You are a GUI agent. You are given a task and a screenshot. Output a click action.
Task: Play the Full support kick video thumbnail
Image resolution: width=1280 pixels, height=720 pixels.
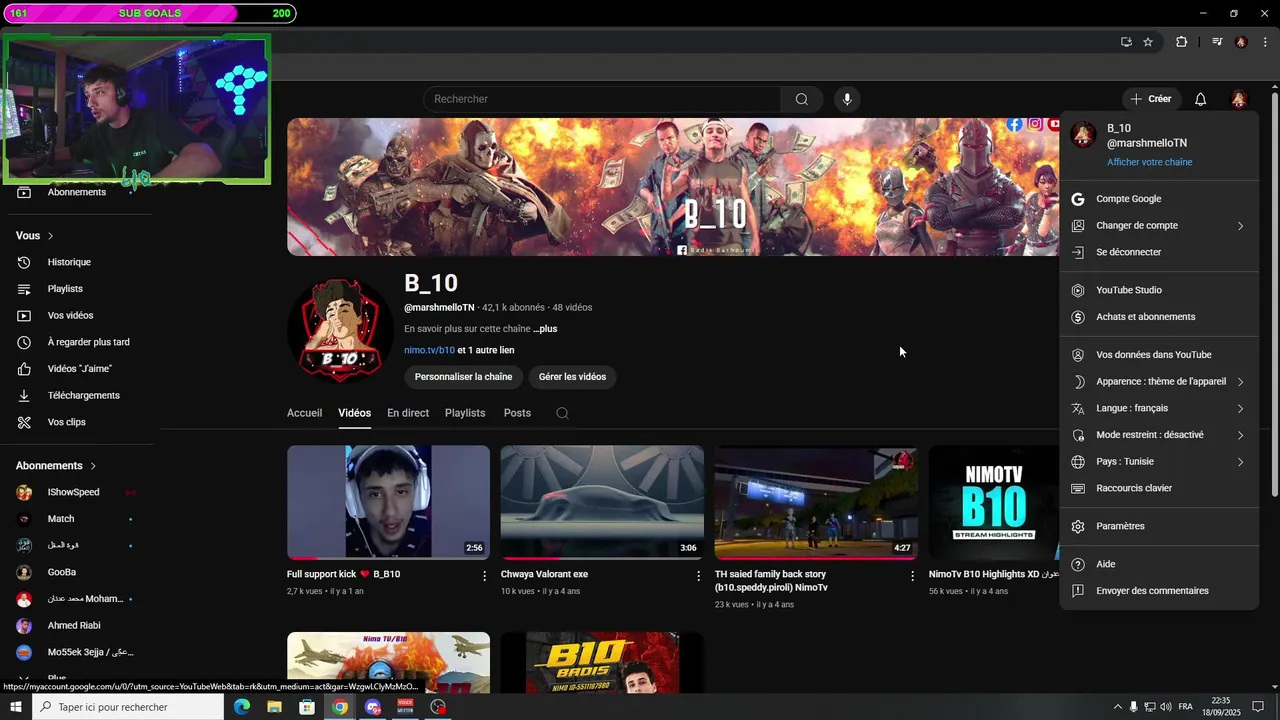[x=388, y=502]
